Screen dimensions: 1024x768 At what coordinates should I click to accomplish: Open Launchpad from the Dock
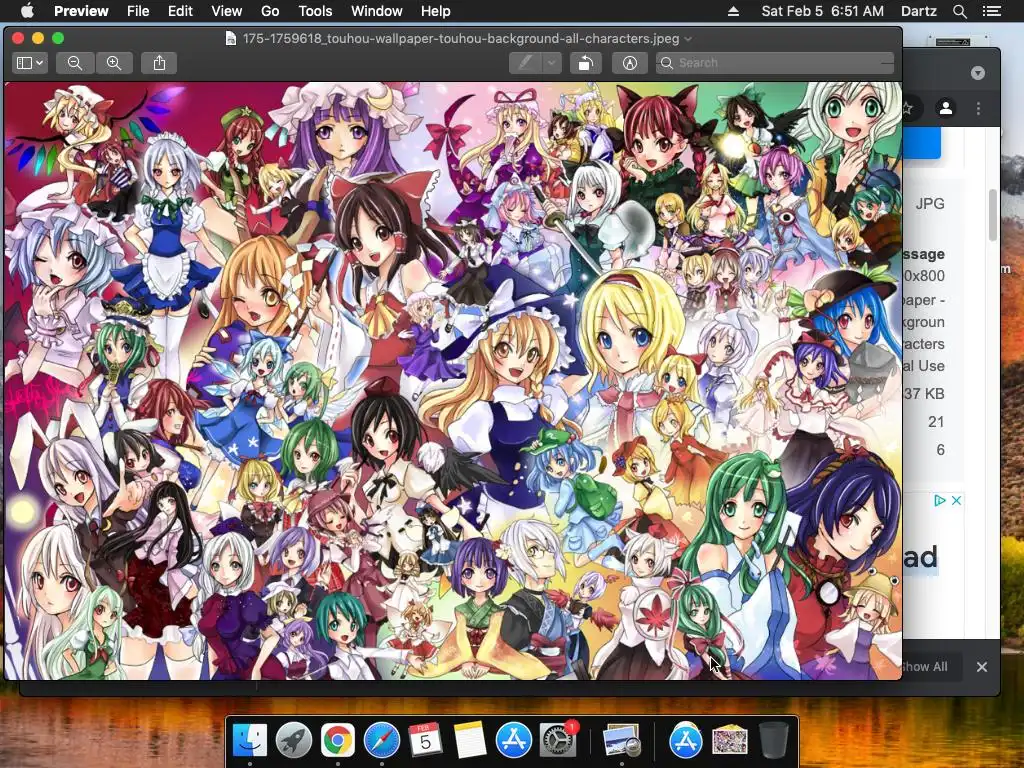coord(294,740)
